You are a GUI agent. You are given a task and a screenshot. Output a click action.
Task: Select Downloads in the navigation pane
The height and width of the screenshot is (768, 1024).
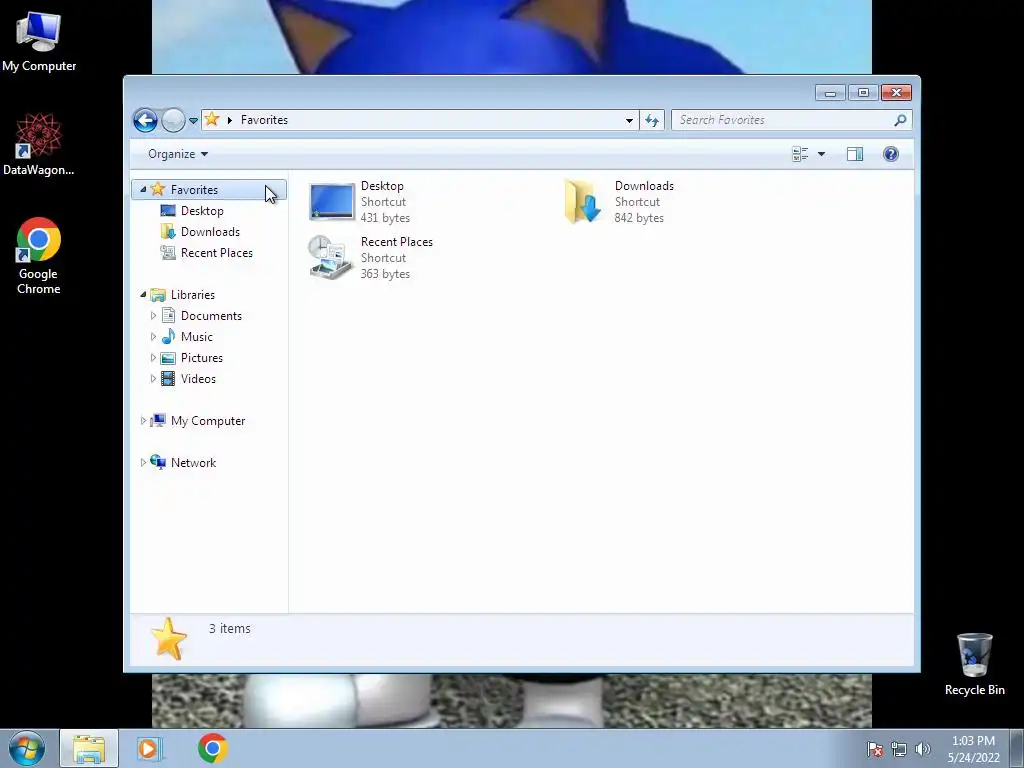click(x=210, y=232)
